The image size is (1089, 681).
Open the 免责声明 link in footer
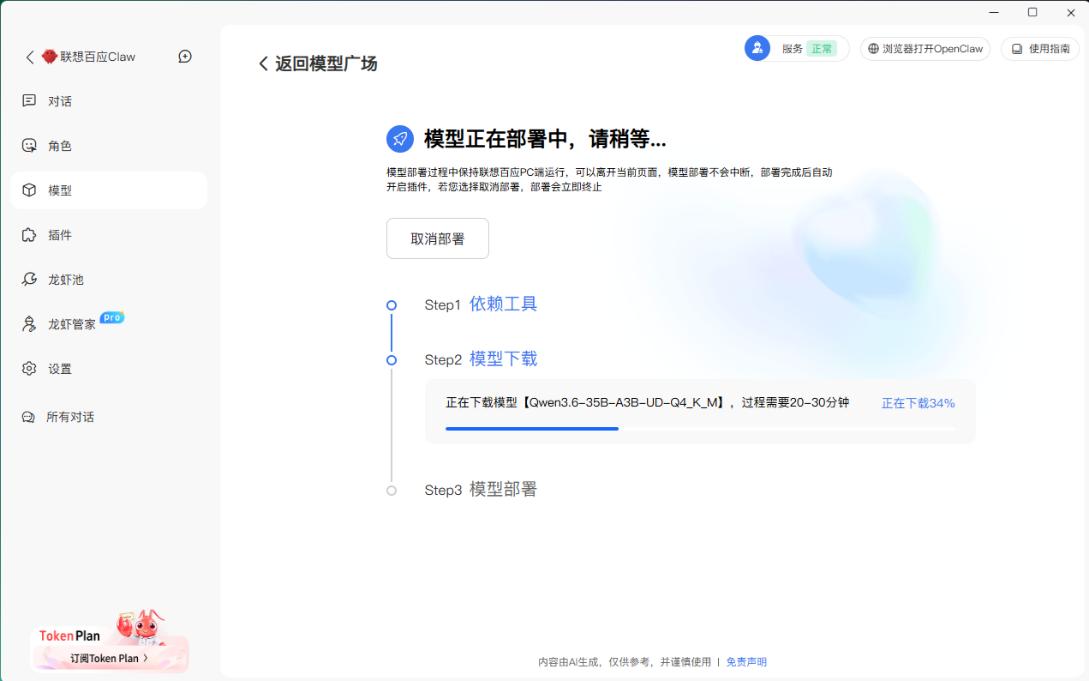[747, 662]
